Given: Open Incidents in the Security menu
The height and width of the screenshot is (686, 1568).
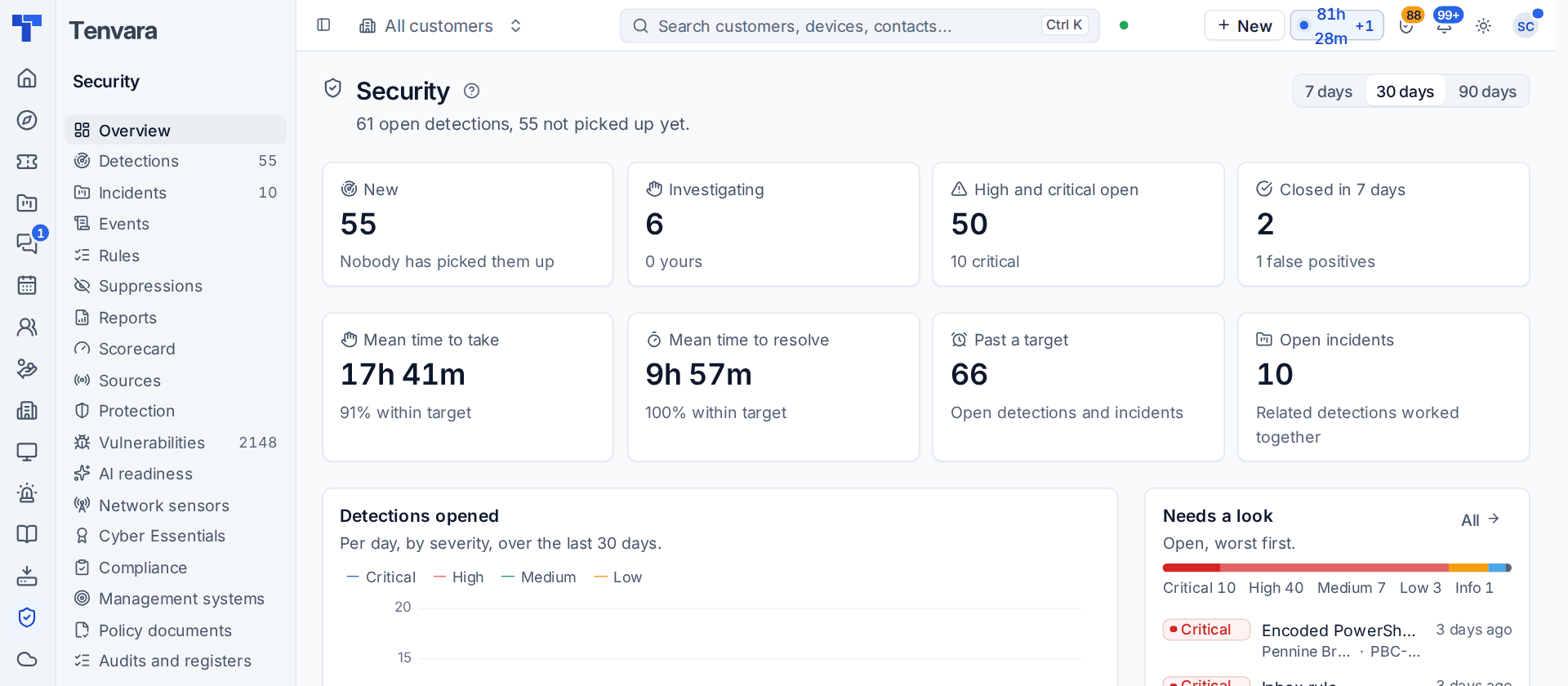Looking at the screenshot, I should [x=176, y=193].
